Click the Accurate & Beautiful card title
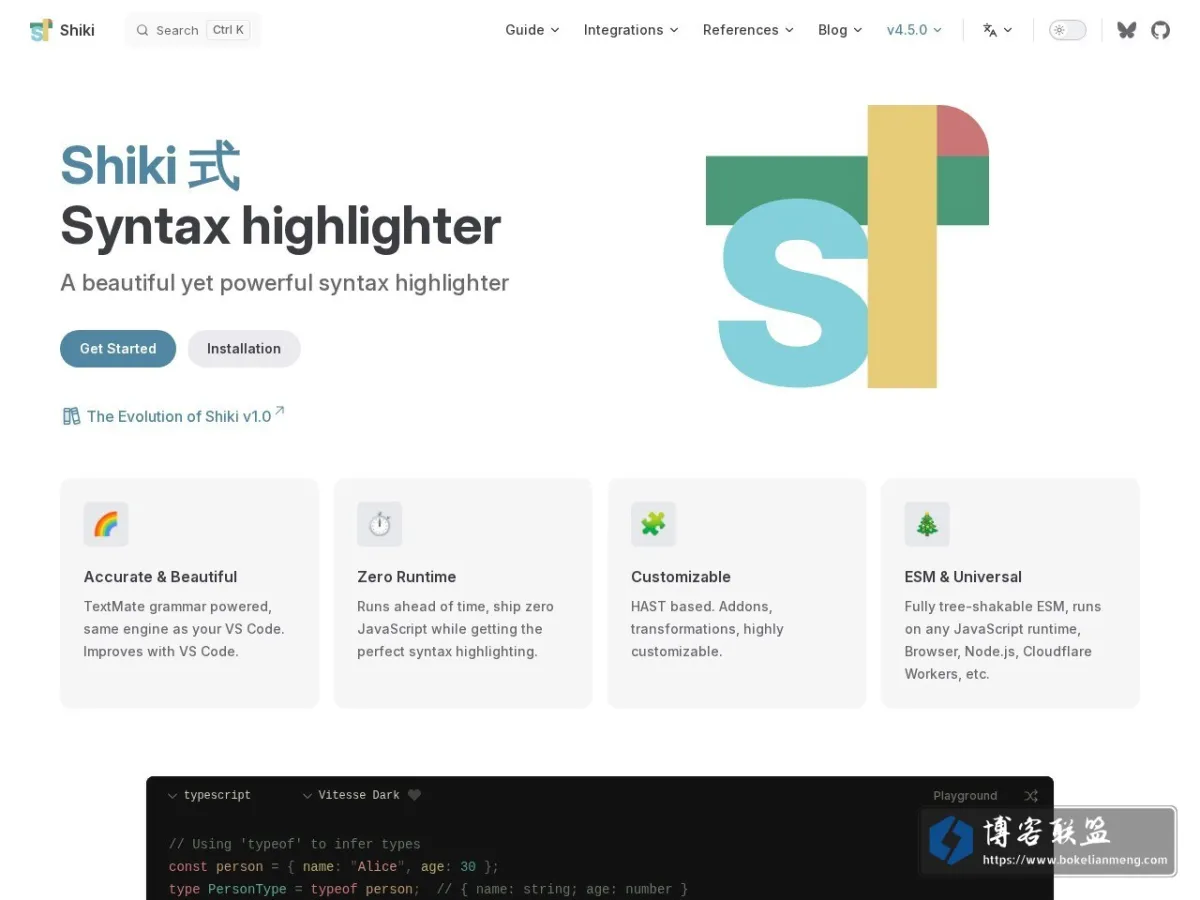This screenshot has height=900, width=1200. click(x=161, y=577)
